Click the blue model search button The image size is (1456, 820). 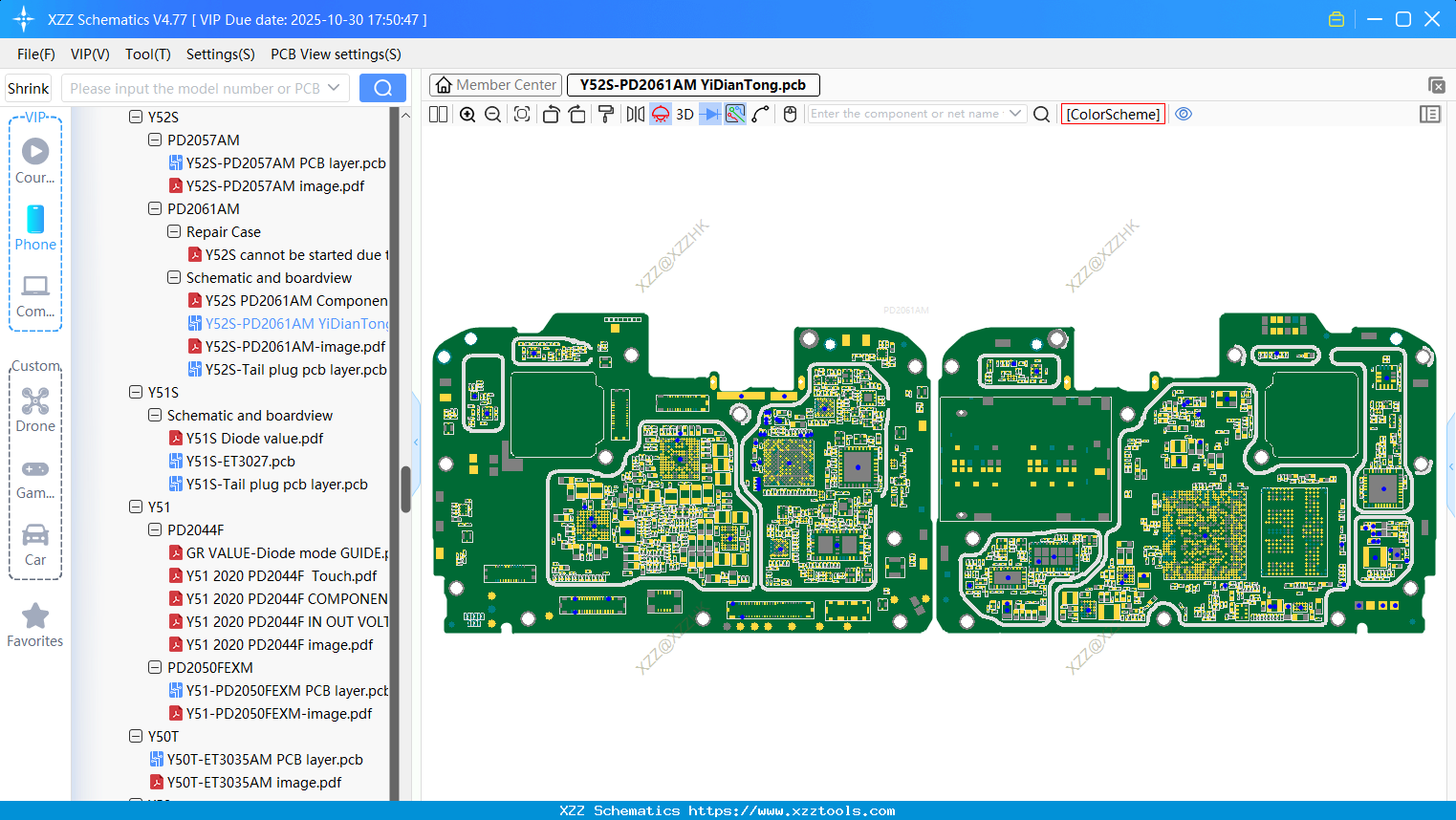[382, 88]
